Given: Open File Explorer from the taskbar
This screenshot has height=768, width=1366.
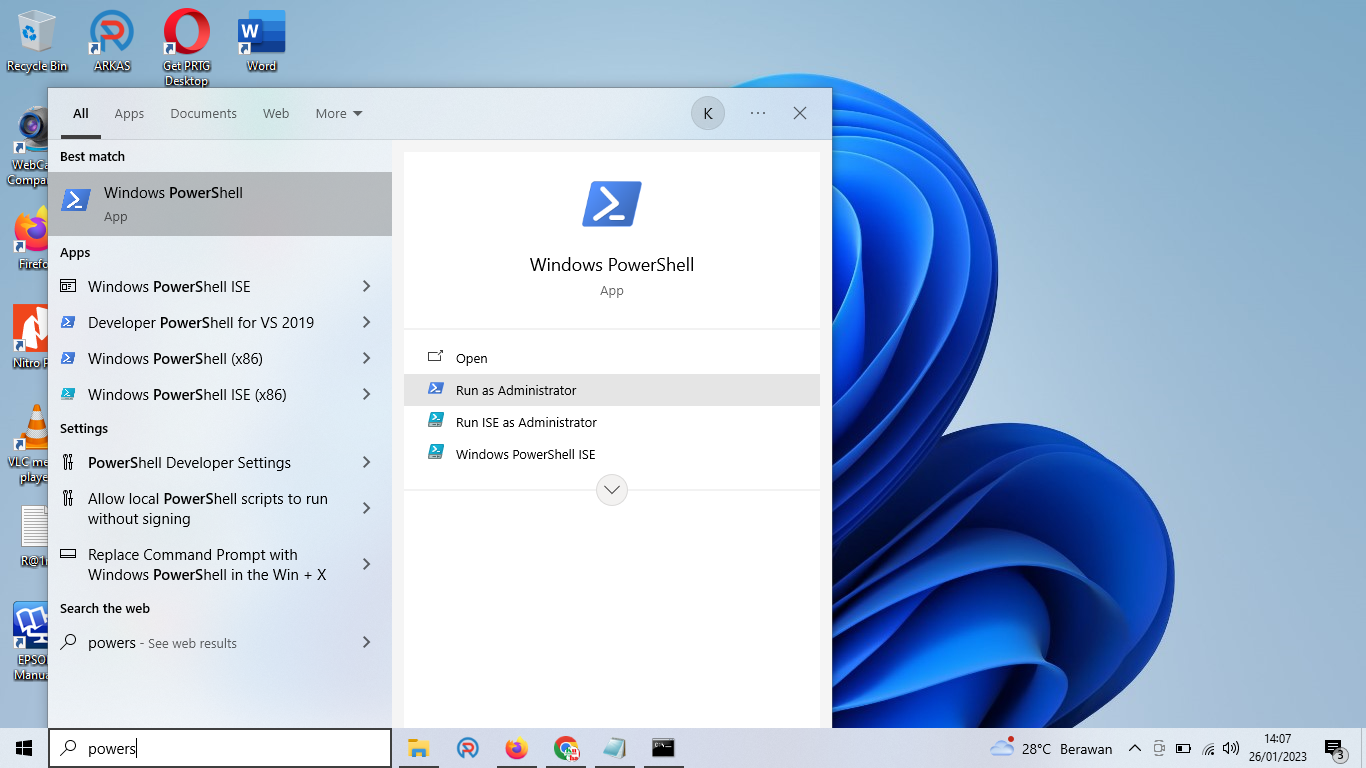Looking at the screenshot, I should pos(418,748).
